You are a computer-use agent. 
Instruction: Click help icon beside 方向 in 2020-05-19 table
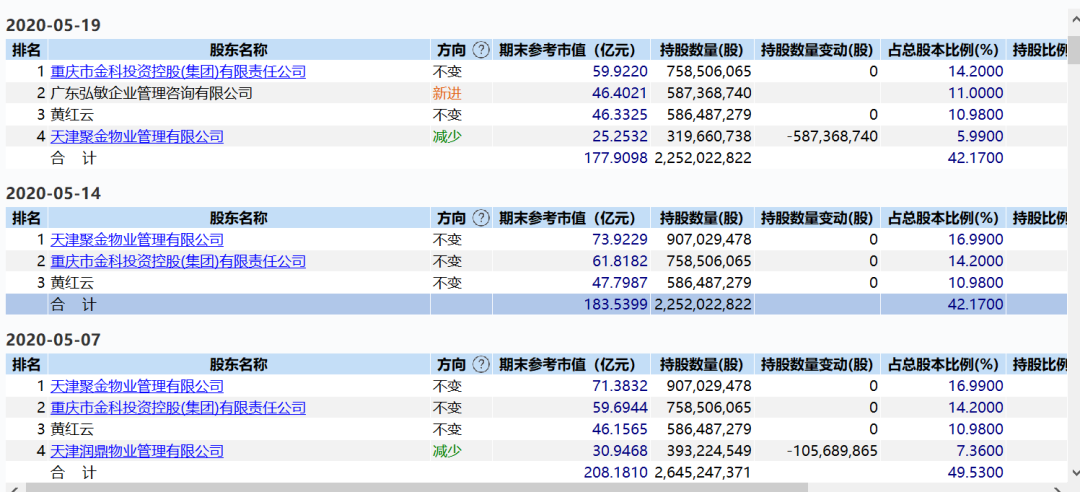pyautogui.click(x=481, y=50)
